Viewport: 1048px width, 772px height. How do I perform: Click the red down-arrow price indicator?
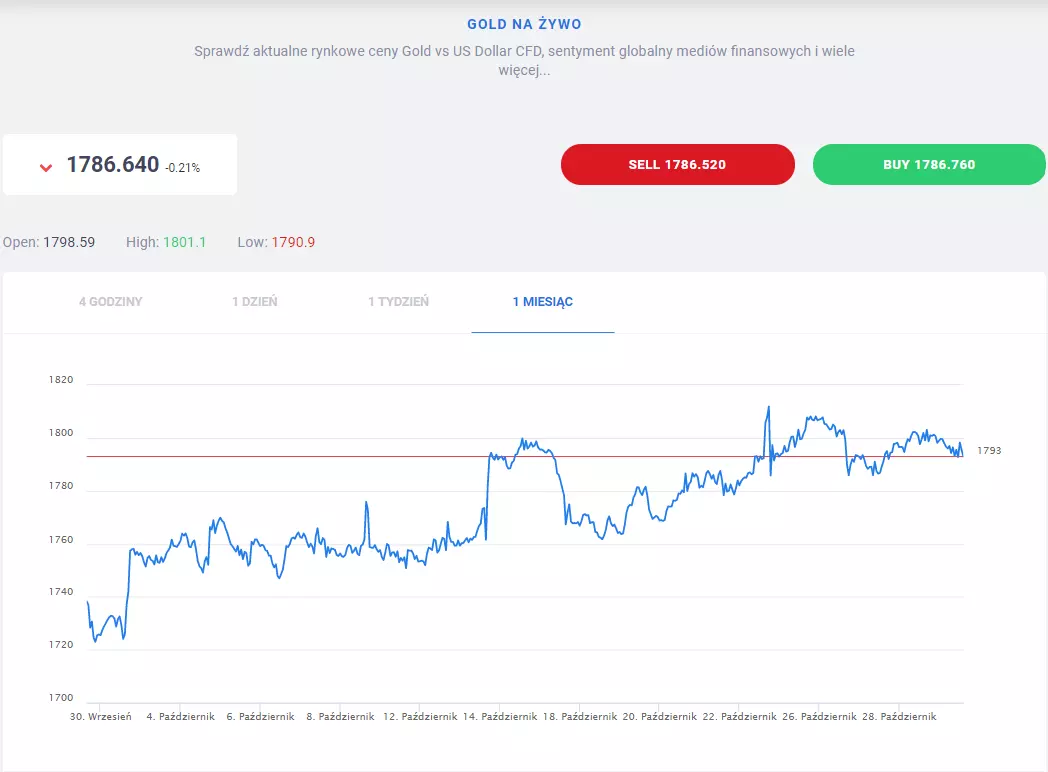coord(45,167)
